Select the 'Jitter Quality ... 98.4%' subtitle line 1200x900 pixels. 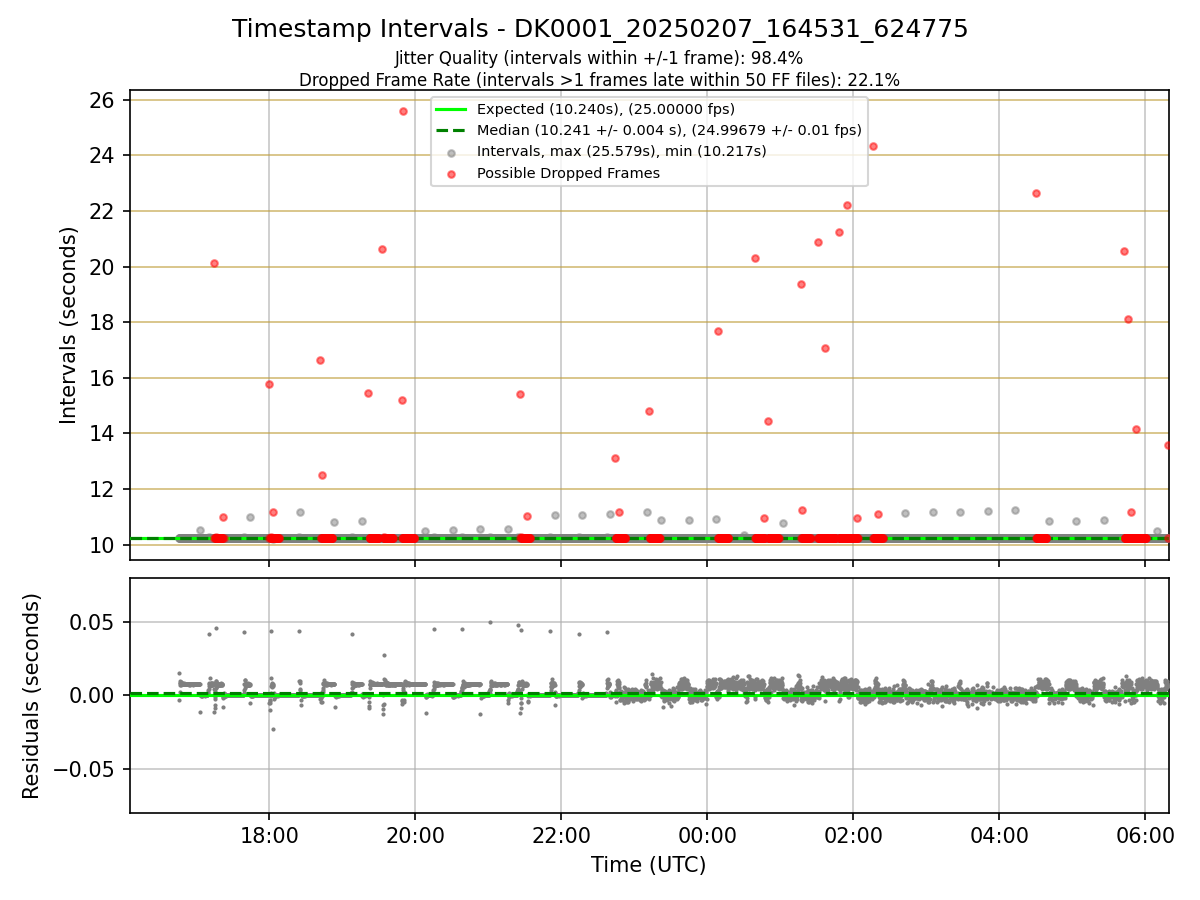pyautogui.click(x=599, y=59)
